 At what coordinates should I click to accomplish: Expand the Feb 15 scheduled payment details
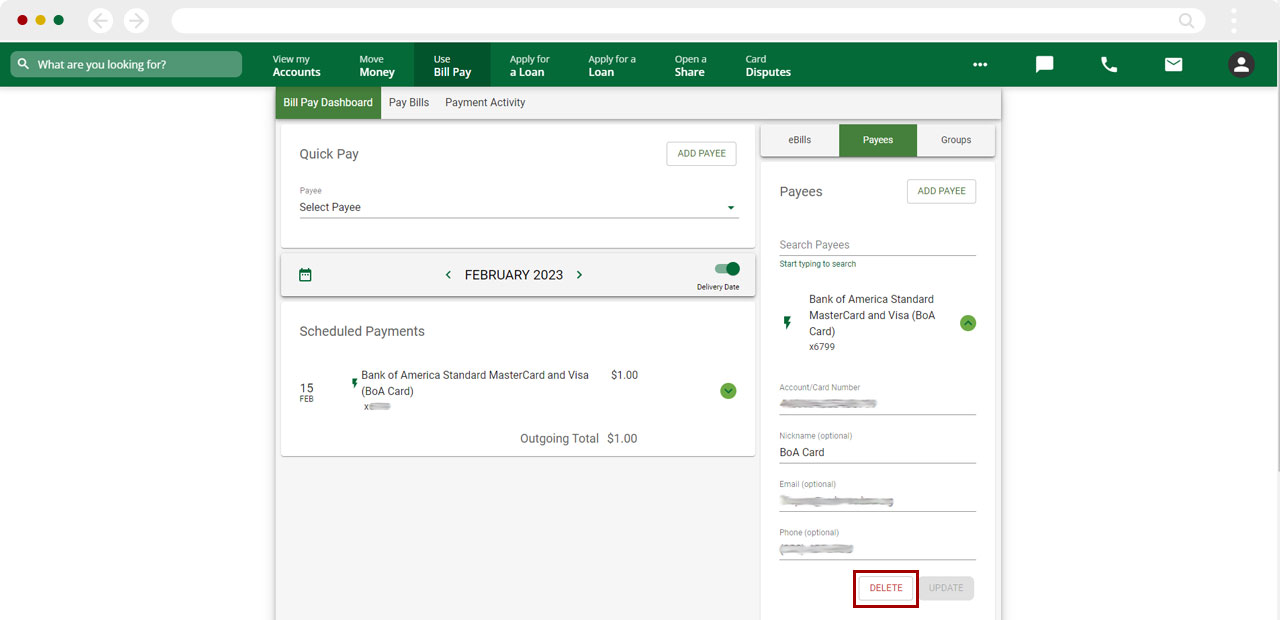click(728, 390)
